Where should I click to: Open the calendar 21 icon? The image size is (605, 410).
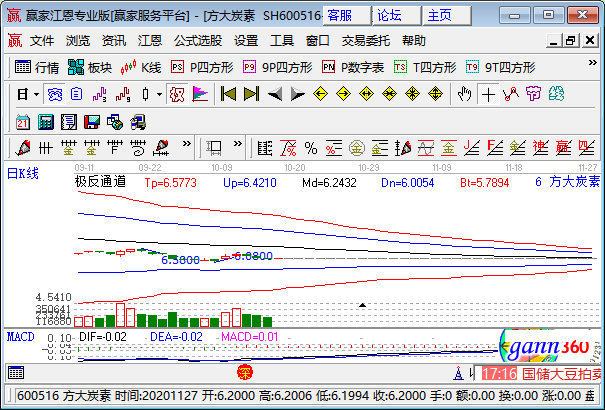click(23, 122)
